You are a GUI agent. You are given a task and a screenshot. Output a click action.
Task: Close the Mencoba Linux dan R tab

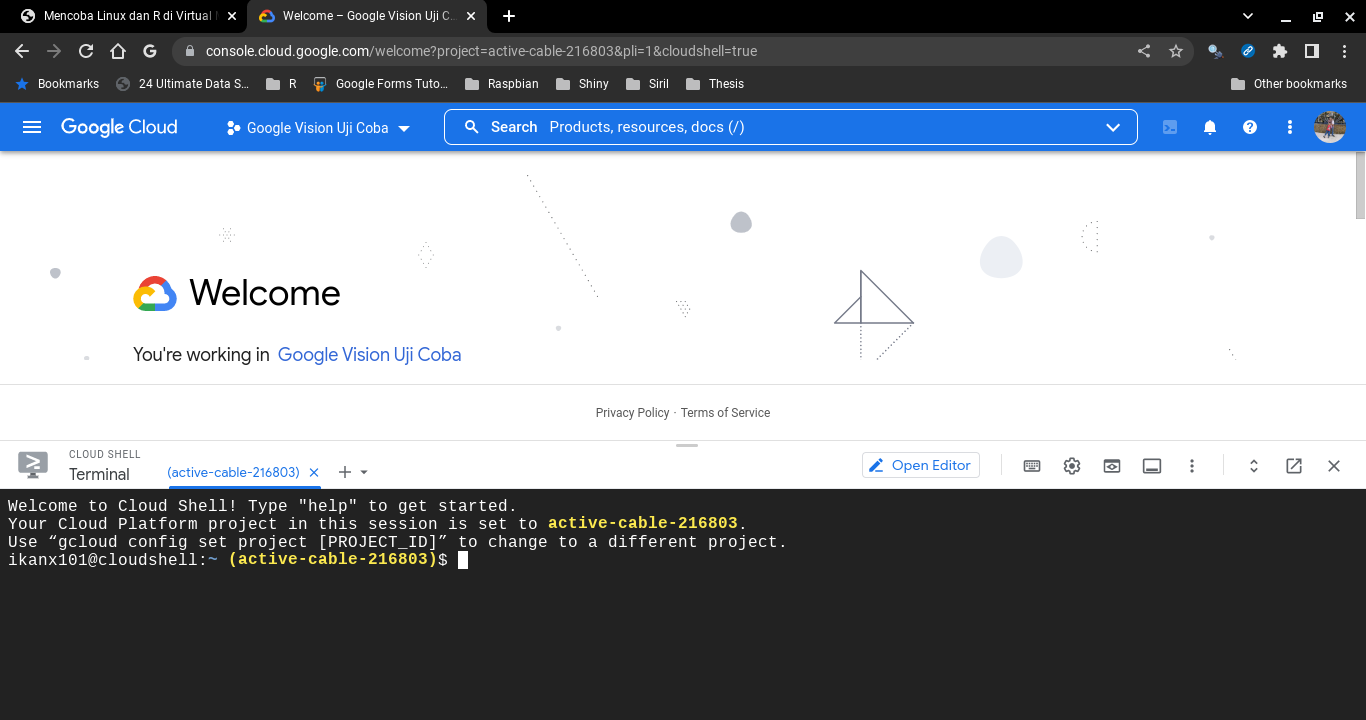coord(232,16)
